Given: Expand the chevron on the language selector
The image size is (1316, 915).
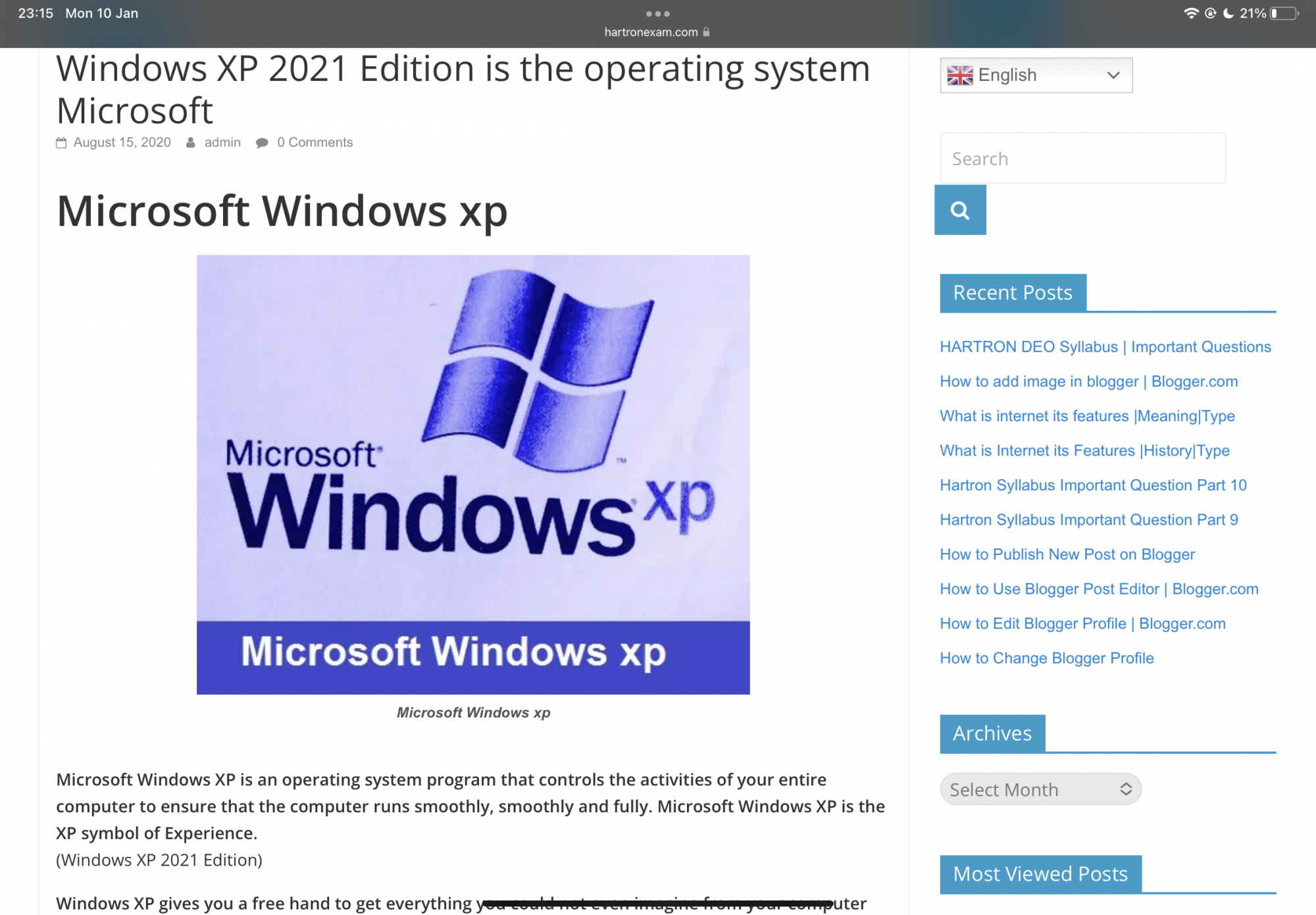Looking at the screenshot, I should [1112, 75].
